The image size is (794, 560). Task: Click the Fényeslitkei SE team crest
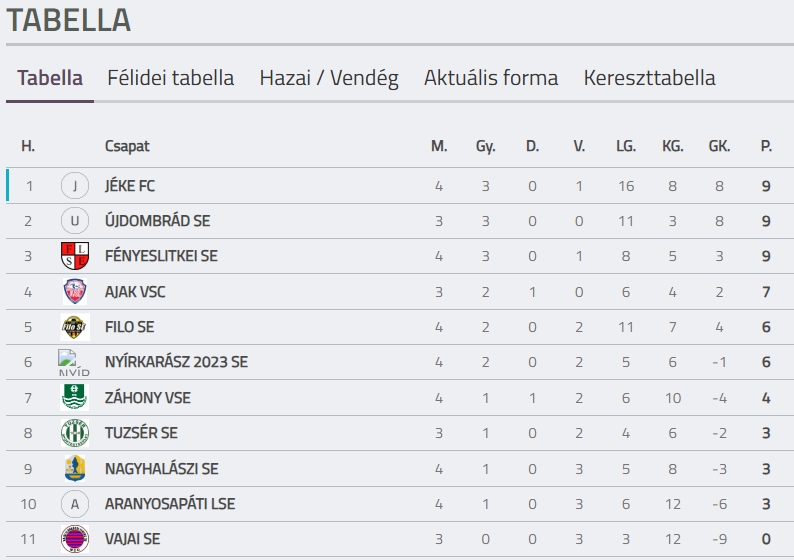[74, 256]
